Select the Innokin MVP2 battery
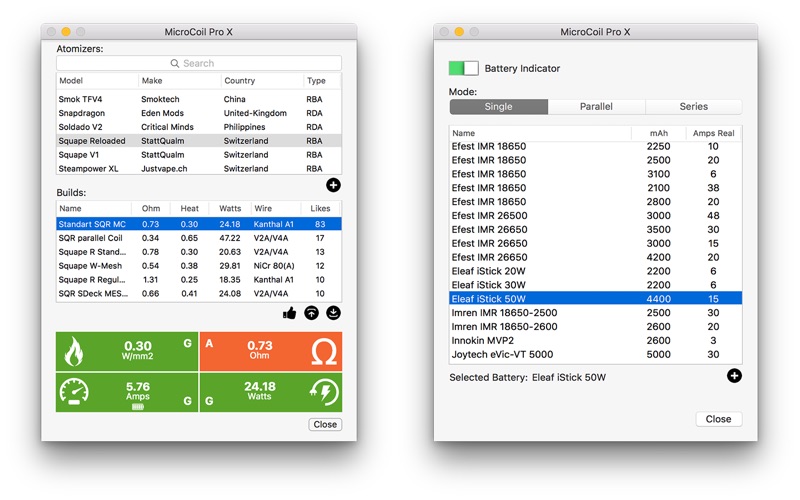Viewport: 800px width, 500px height. coord(595,340)
